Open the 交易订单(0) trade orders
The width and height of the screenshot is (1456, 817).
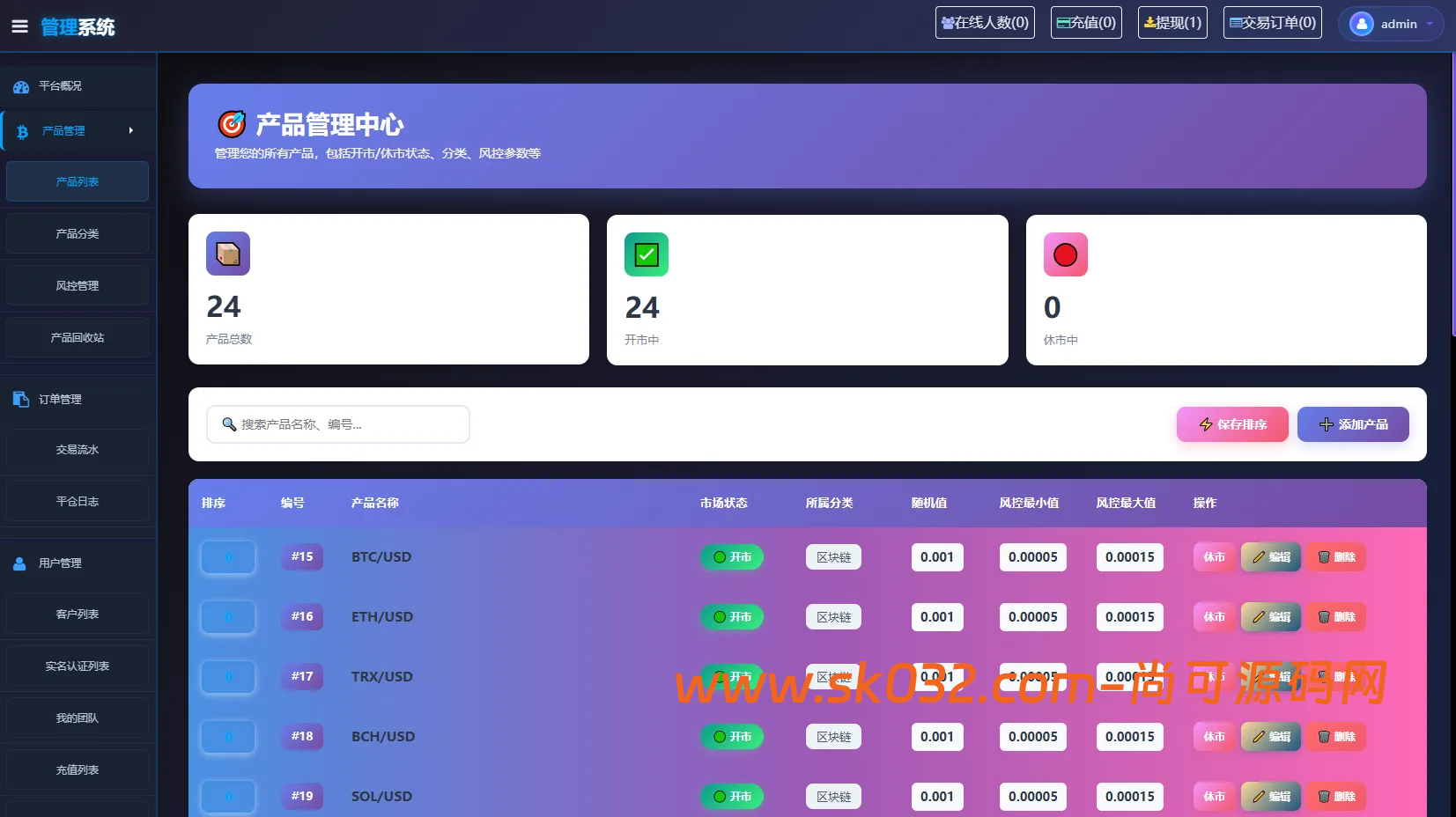pos(1273,23)
